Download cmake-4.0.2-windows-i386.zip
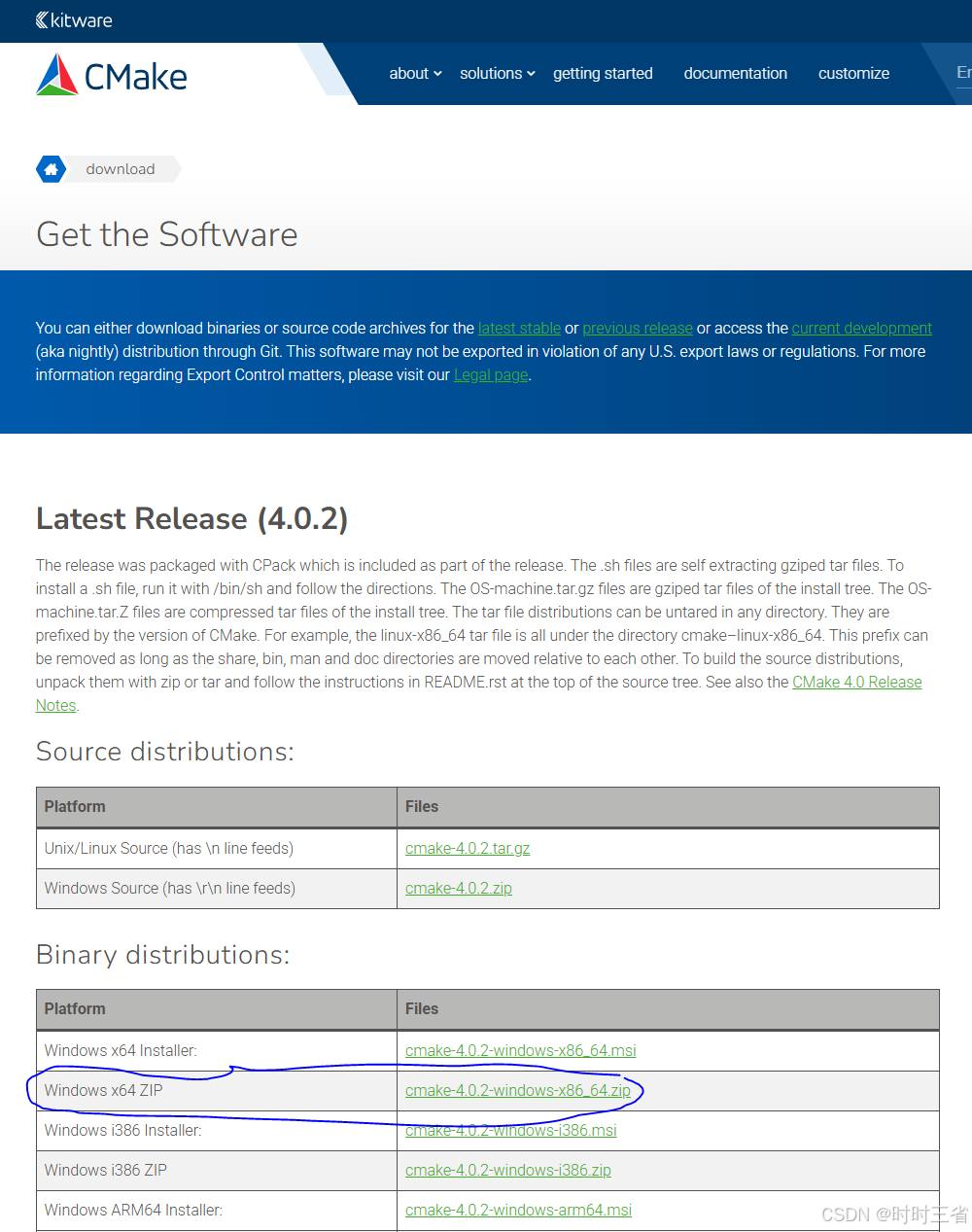Viewport: 972px width, 1232px height. [508, 1171]
